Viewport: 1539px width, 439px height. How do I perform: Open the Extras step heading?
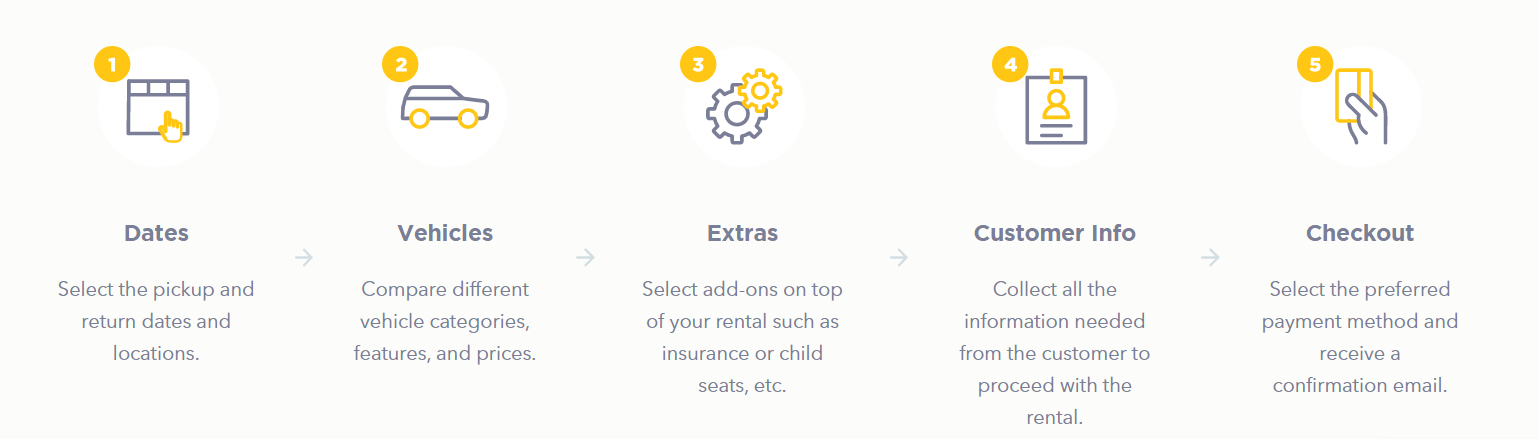(x=742, y=233)
